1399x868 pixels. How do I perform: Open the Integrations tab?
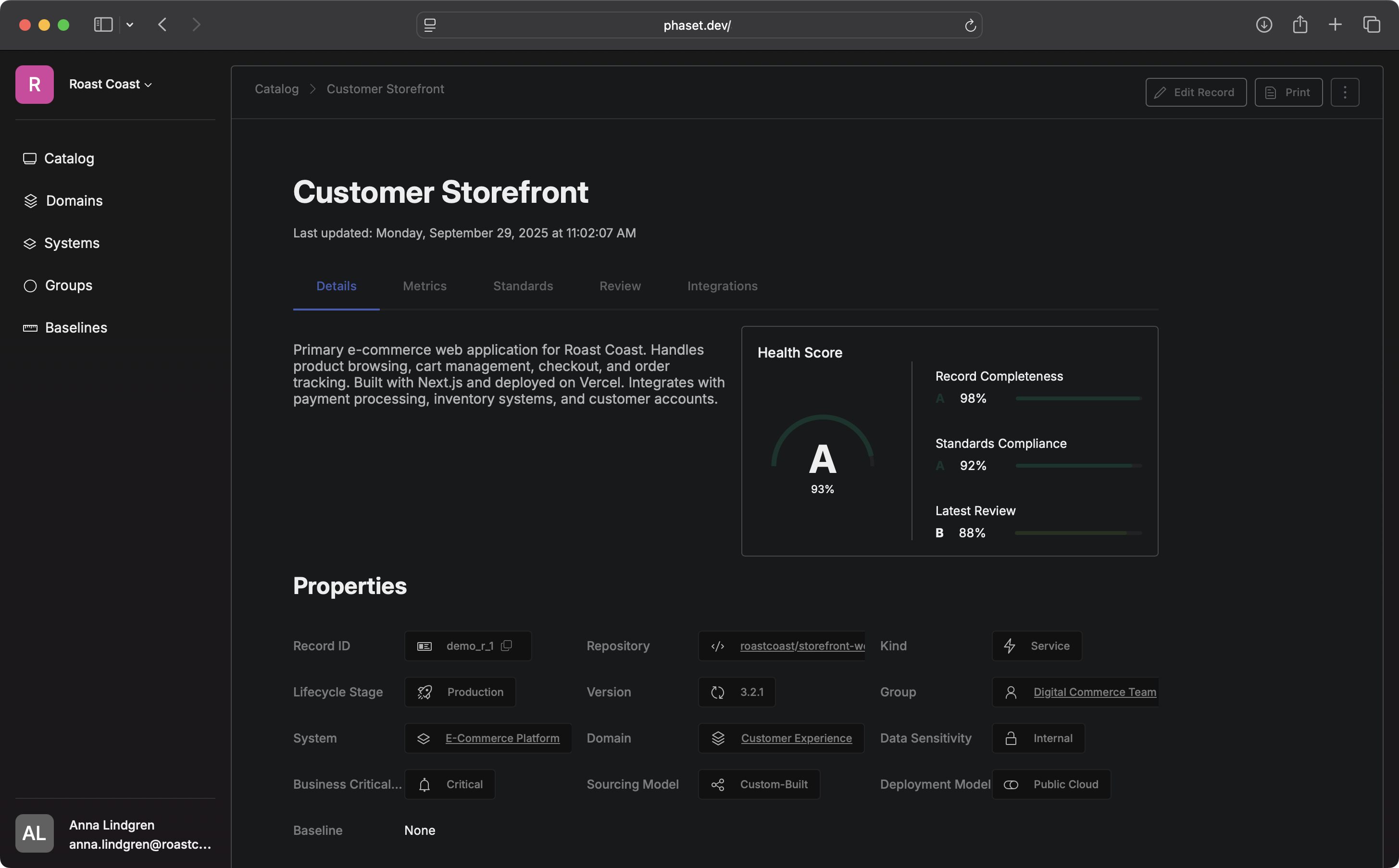point(722,285)
